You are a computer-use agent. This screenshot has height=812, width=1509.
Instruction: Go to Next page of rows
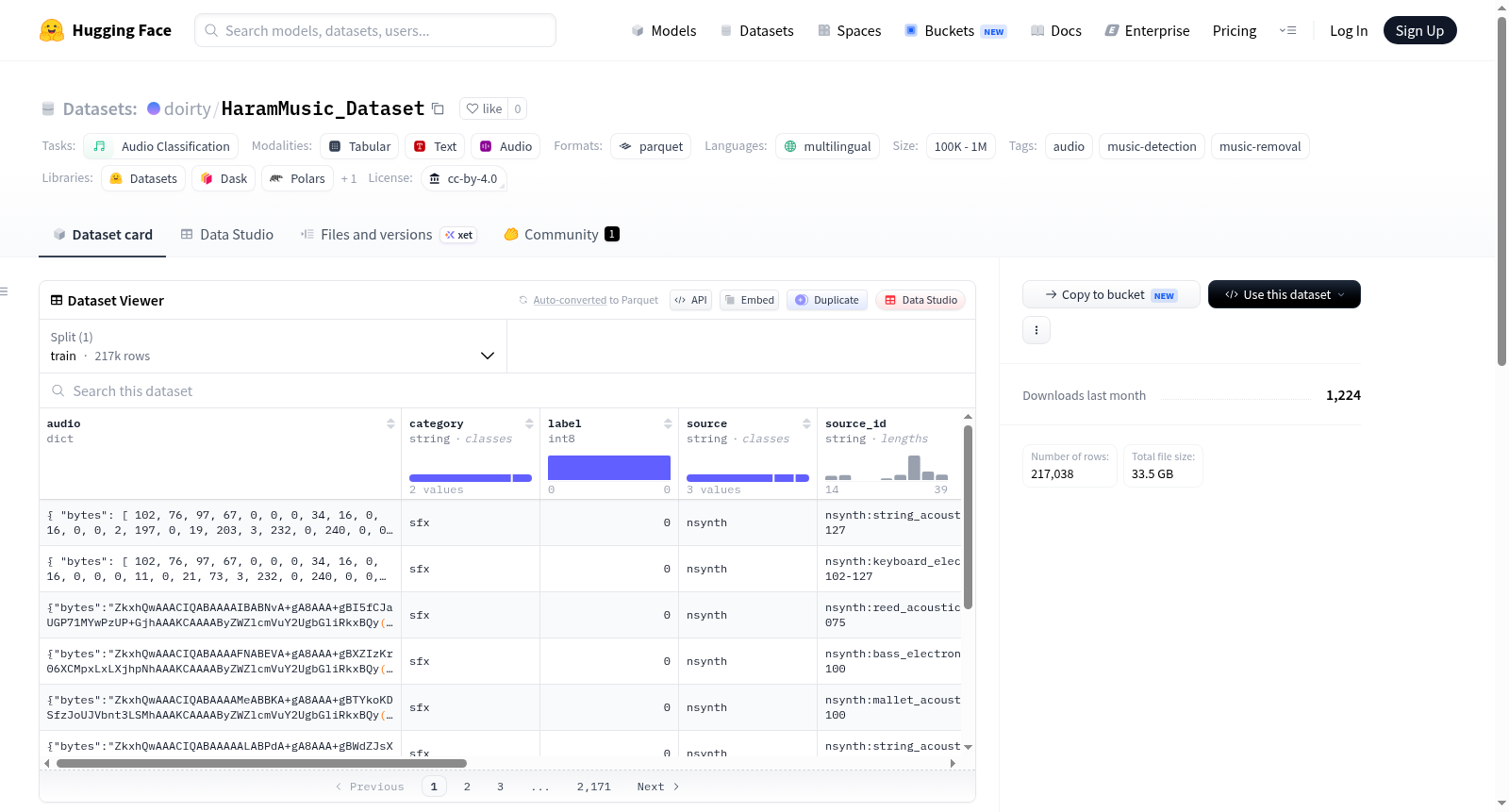click(658, 787)
